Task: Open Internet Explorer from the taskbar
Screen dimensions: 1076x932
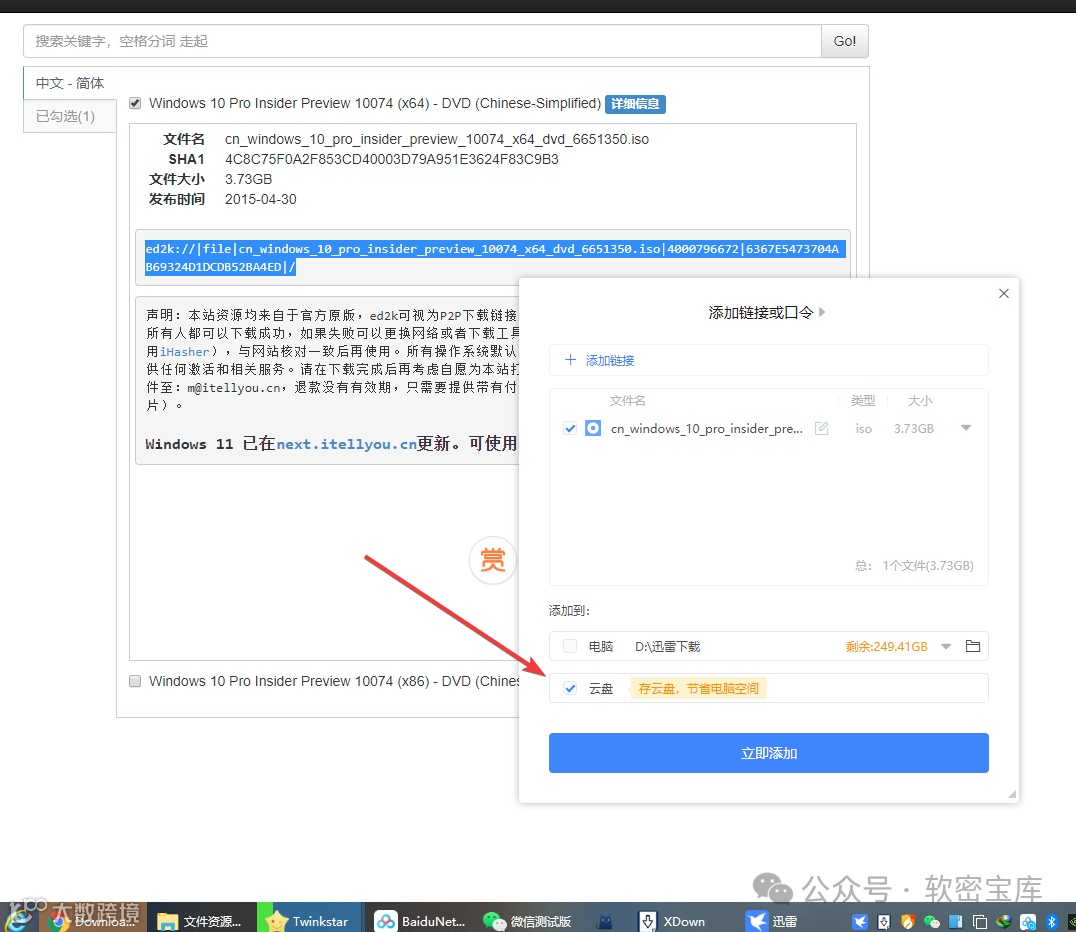Action: (16, 918)
